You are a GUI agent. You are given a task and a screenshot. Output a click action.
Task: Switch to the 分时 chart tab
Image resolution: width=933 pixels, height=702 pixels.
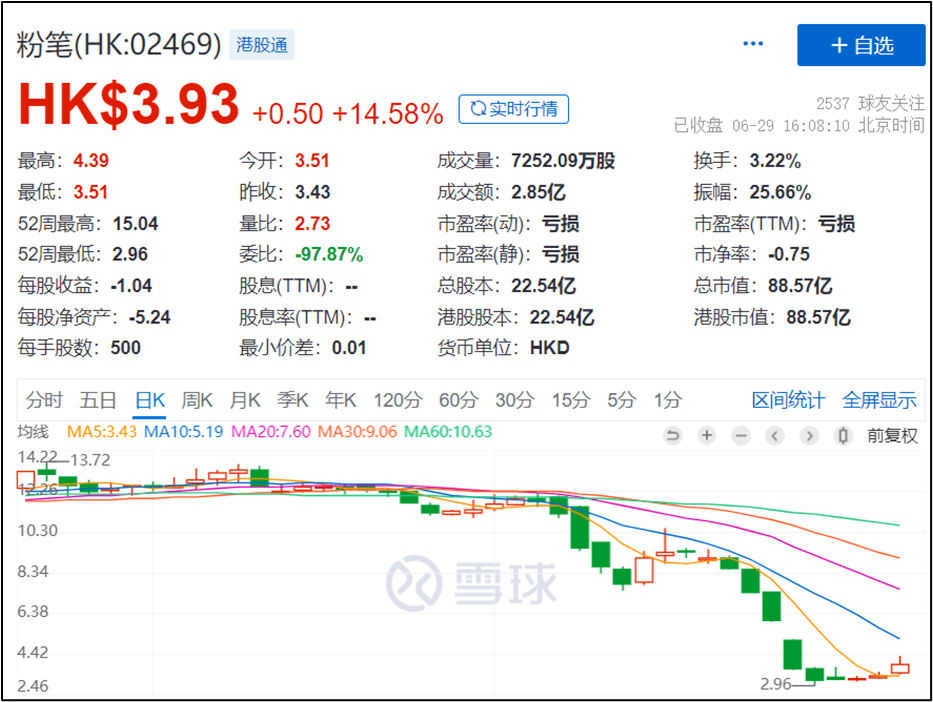44,400
